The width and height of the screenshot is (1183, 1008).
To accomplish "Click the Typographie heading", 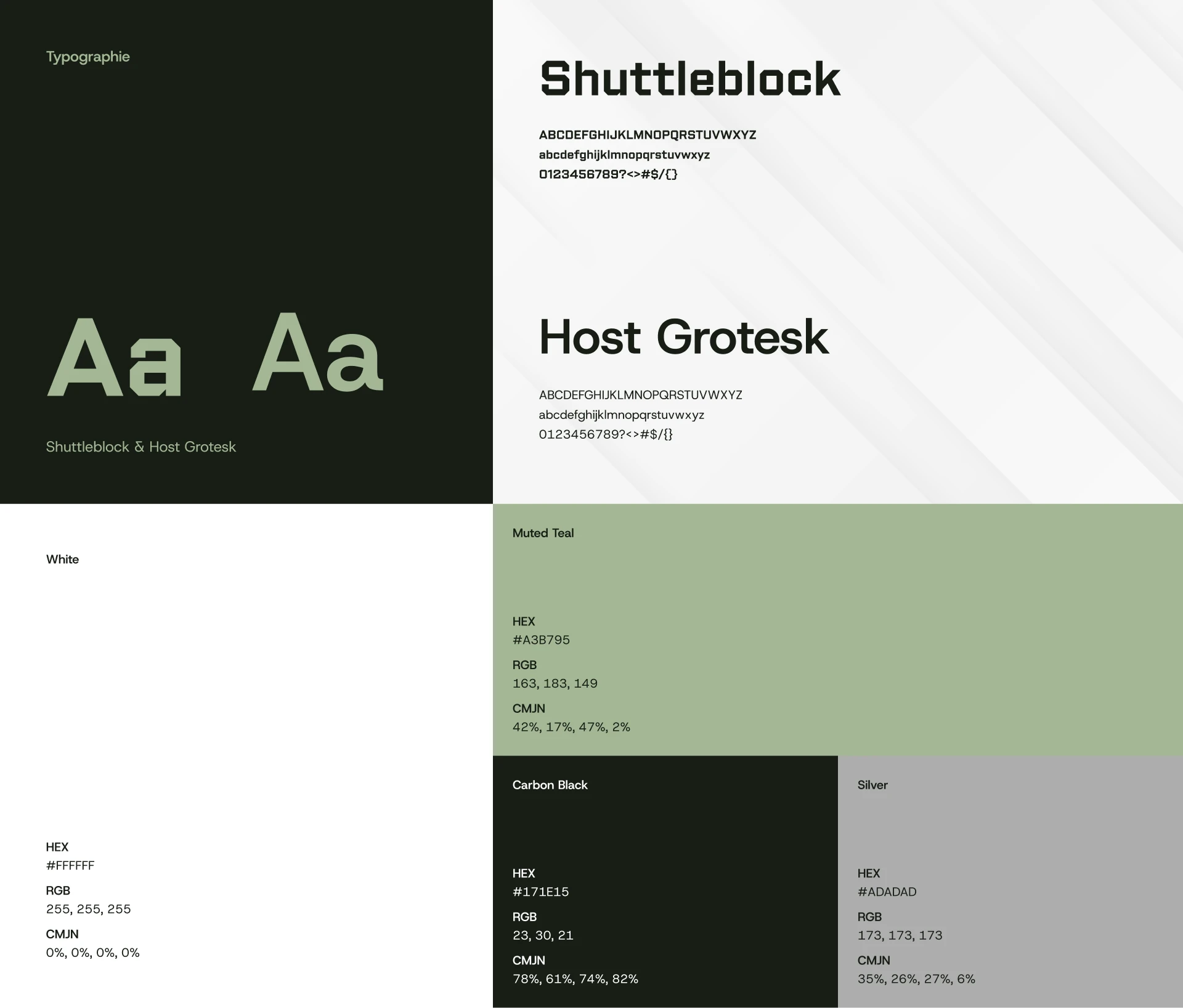I will coord(87,57).
